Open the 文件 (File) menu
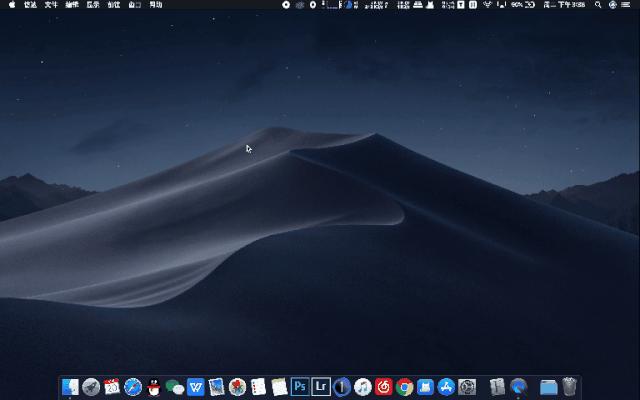The image size is (640, 400). pos(51,5)
